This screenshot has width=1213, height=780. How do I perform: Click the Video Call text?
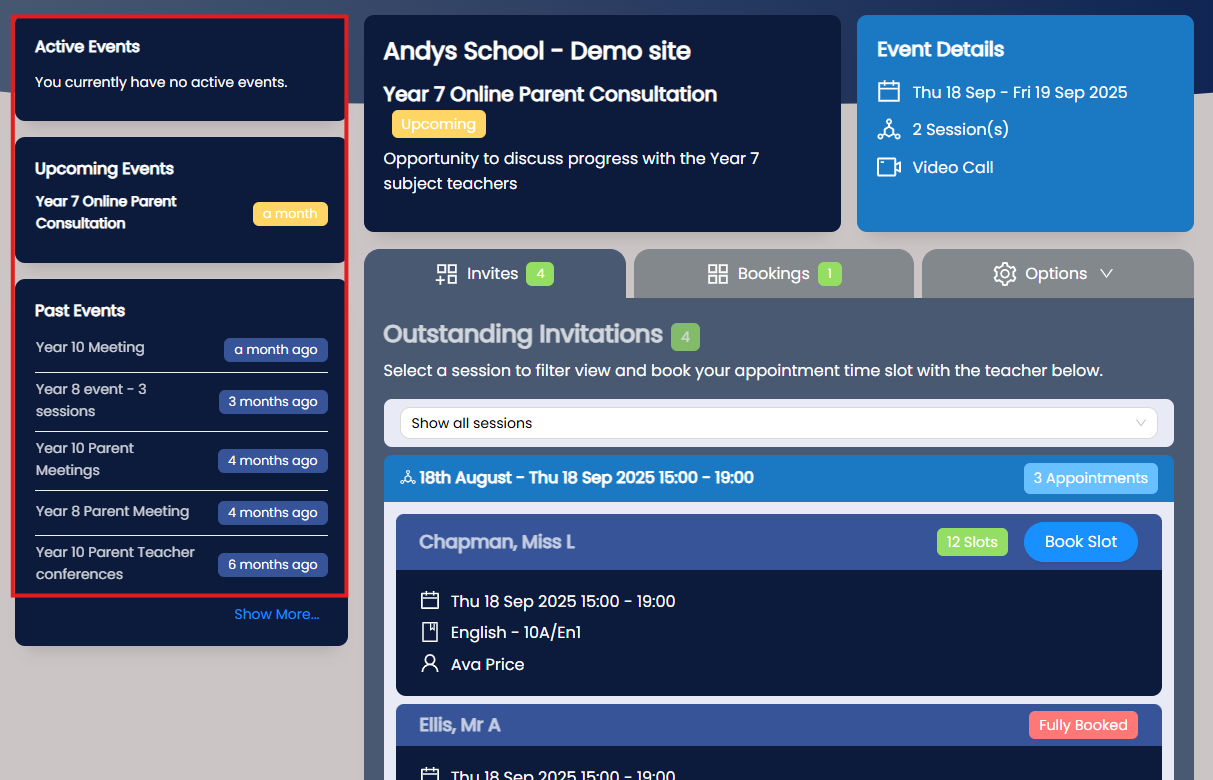pyautogui.click(x=953, y=168)
